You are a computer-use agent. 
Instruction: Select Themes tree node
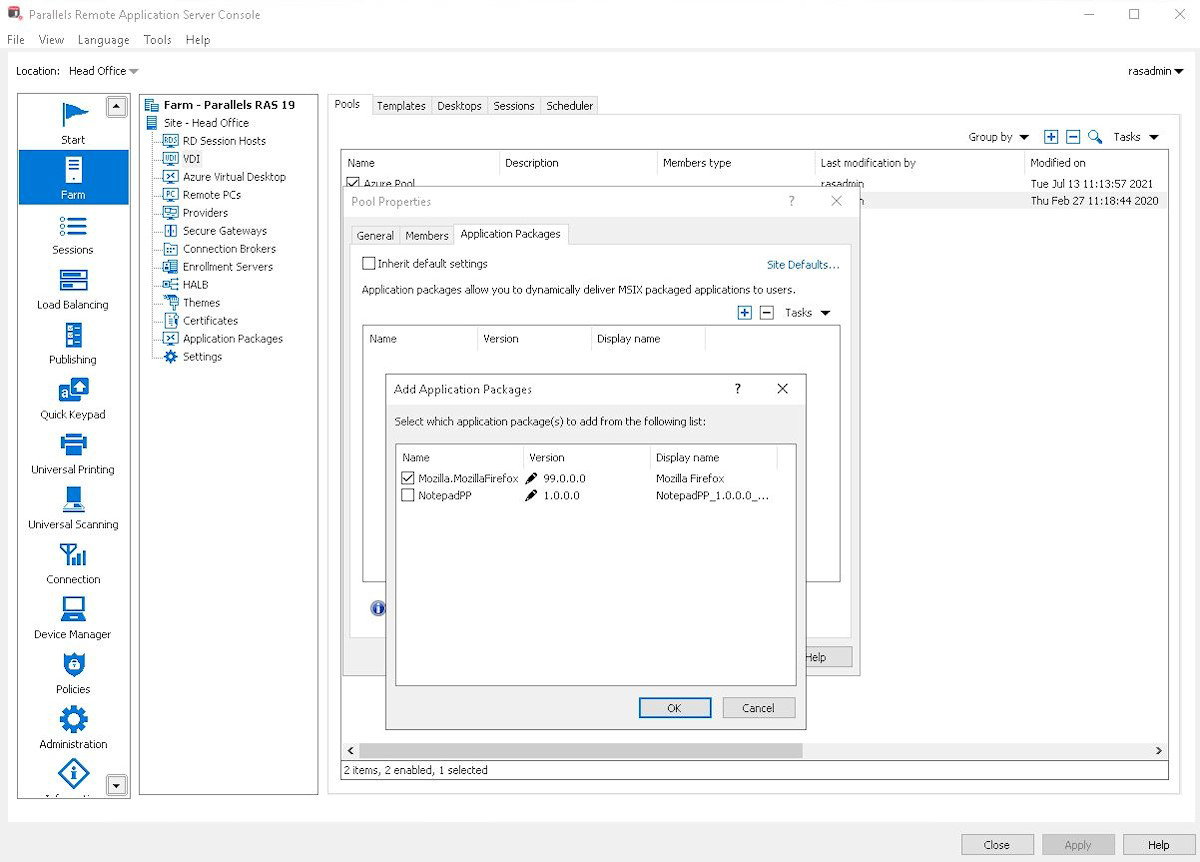tap(200, 303)
